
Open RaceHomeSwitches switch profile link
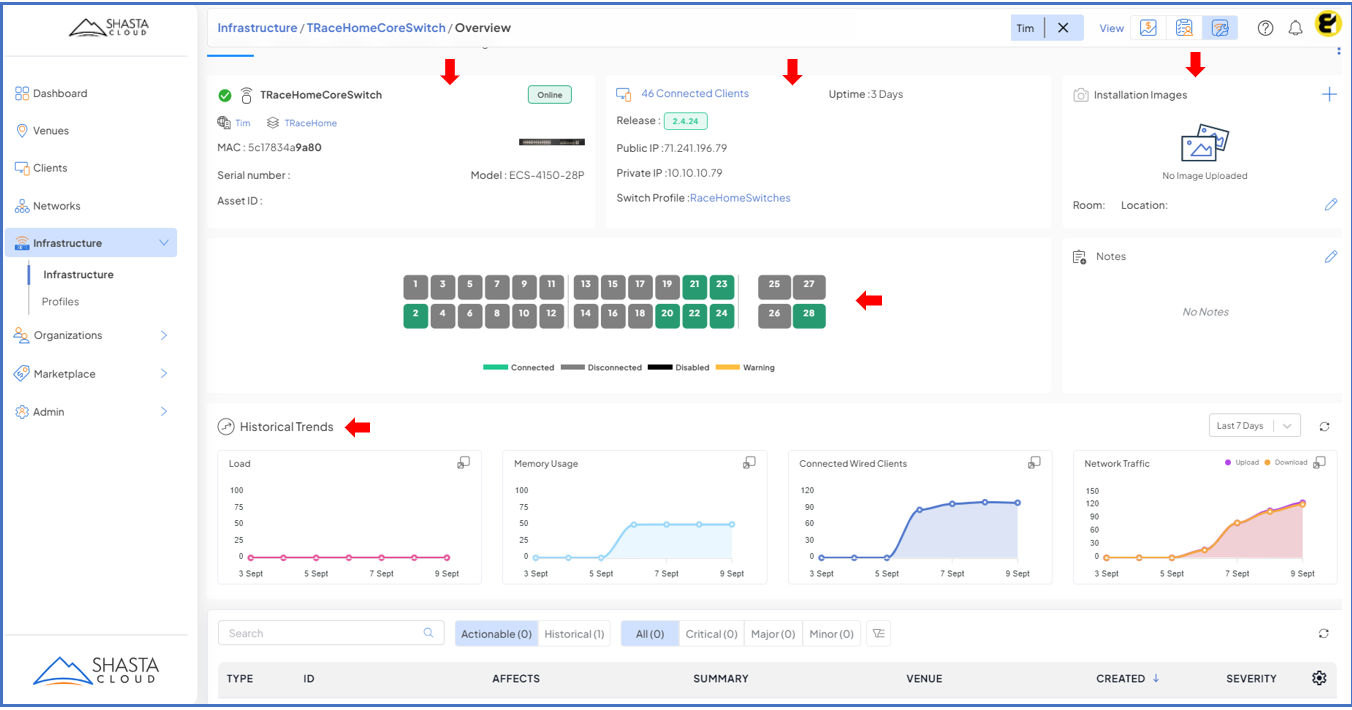[x=740, y=198]
